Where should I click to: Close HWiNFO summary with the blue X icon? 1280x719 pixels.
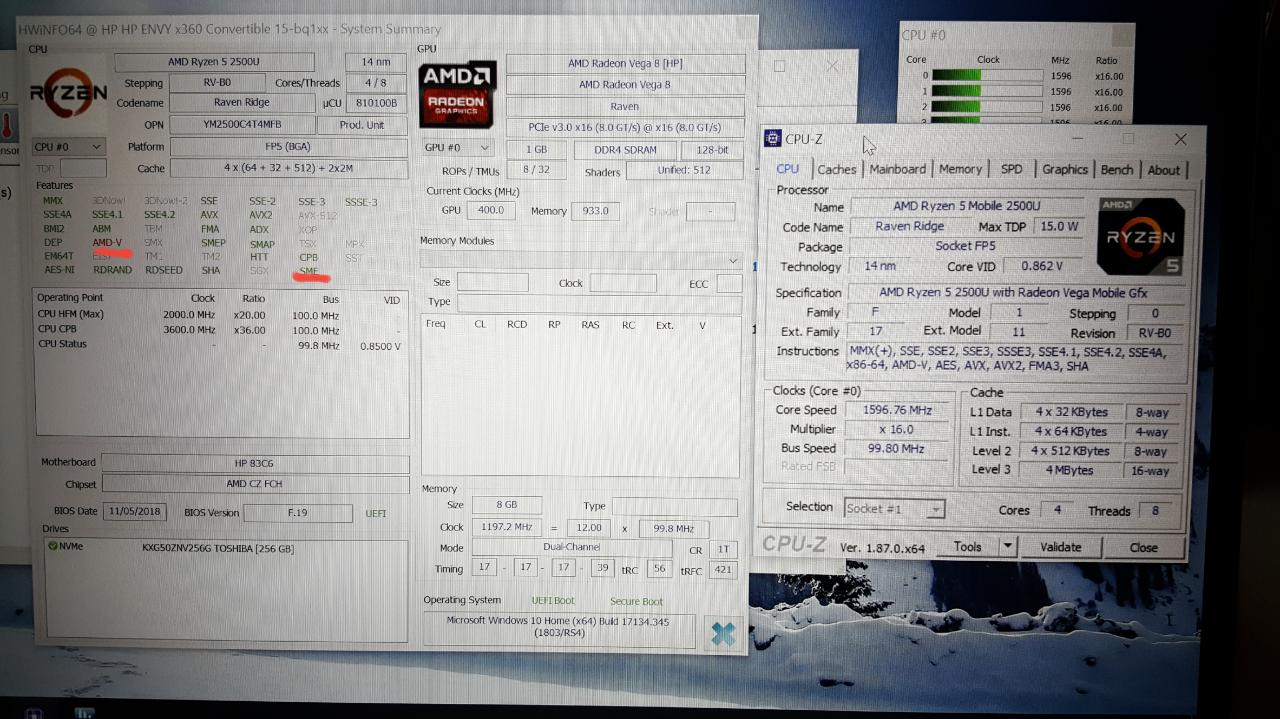(x=722, y=634)
